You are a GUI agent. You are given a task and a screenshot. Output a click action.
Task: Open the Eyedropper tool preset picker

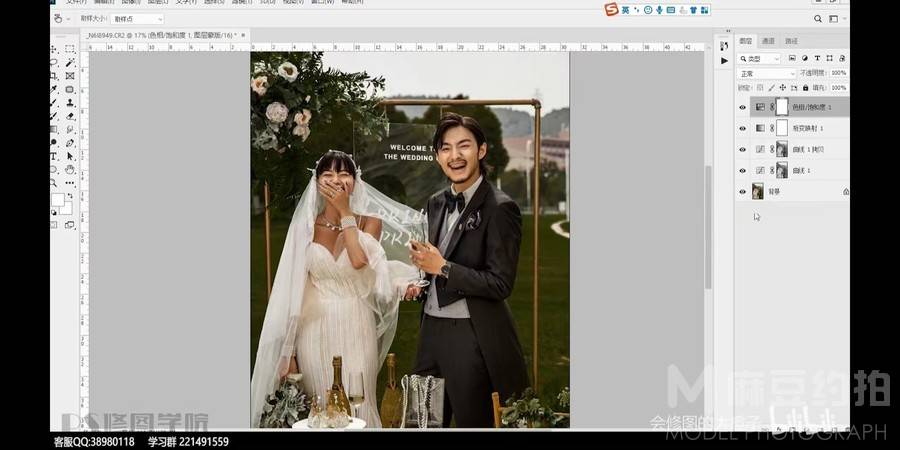tap(62, 19)
